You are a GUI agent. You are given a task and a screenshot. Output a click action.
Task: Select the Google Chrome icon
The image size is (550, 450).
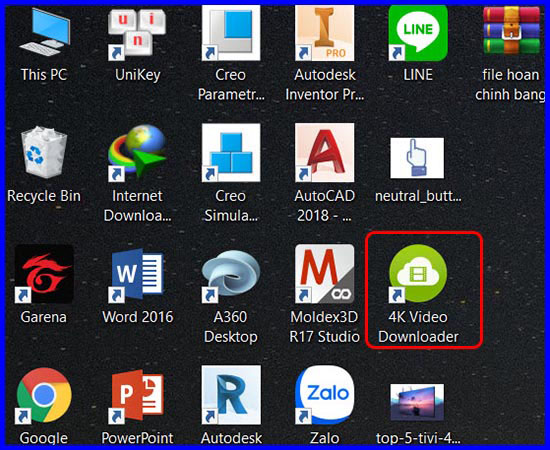point(44,395)
